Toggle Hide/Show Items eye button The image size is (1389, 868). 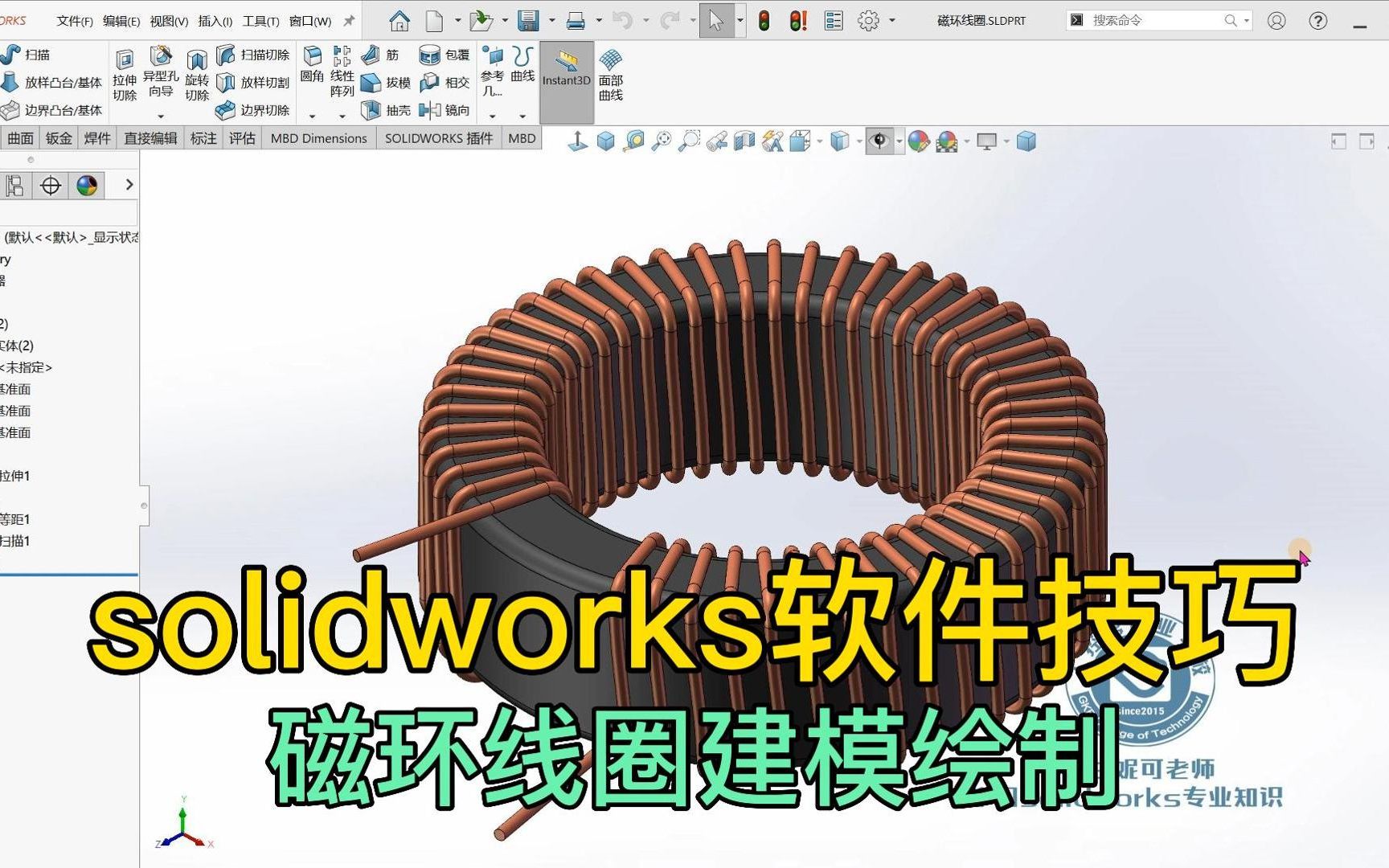879,141
